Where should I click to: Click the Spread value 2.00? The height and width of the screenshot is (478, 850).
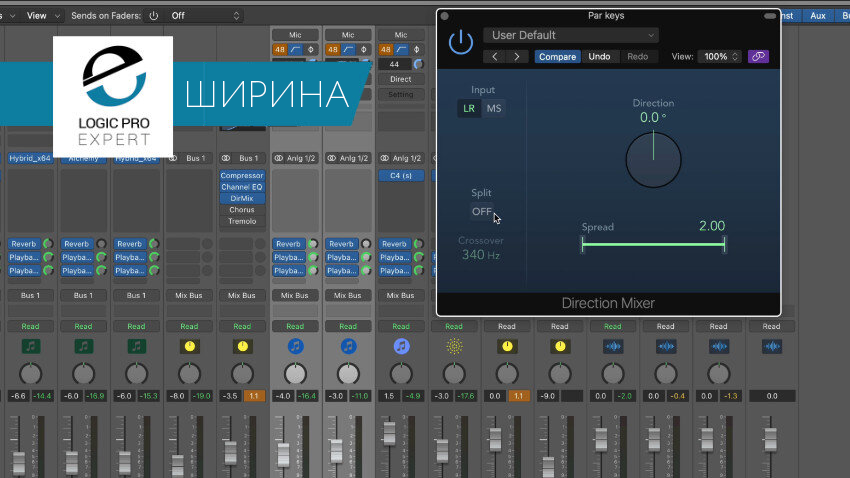[712, 226]
